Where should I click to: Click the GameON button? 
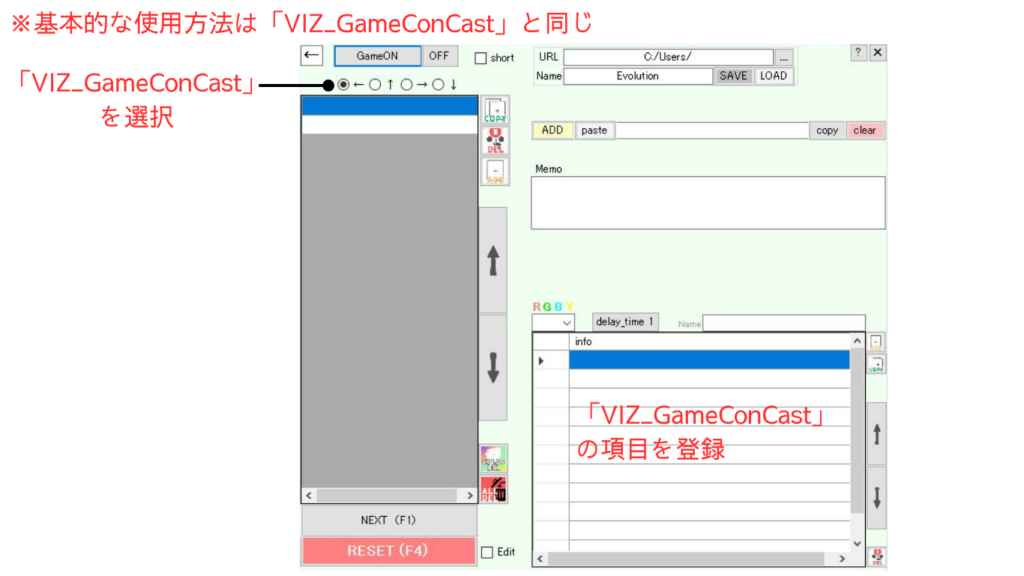(377, 56)
